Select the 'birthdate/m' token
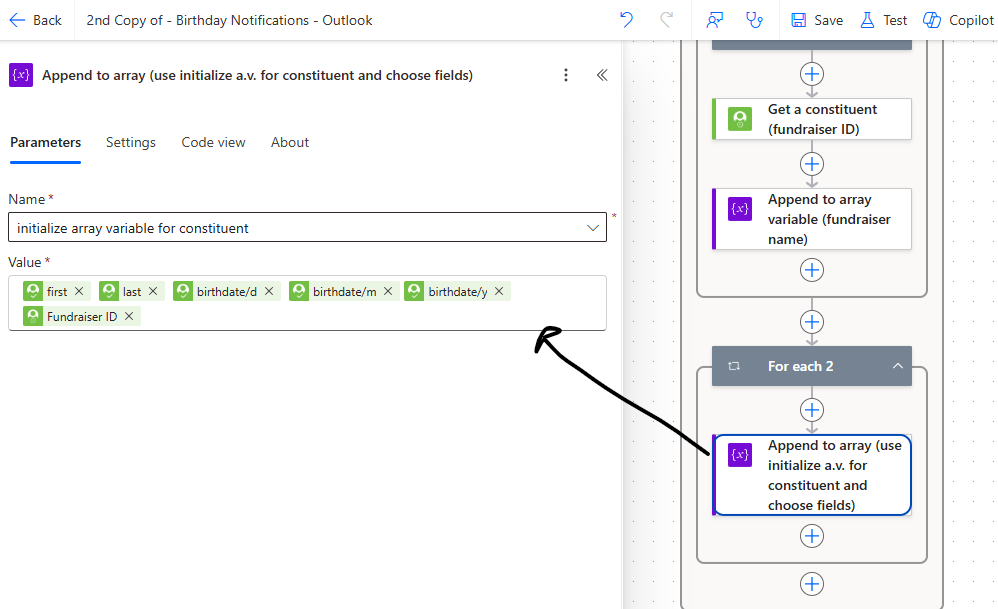The width and height of the screenshot is (998, 609). click(x=344, y=291)
